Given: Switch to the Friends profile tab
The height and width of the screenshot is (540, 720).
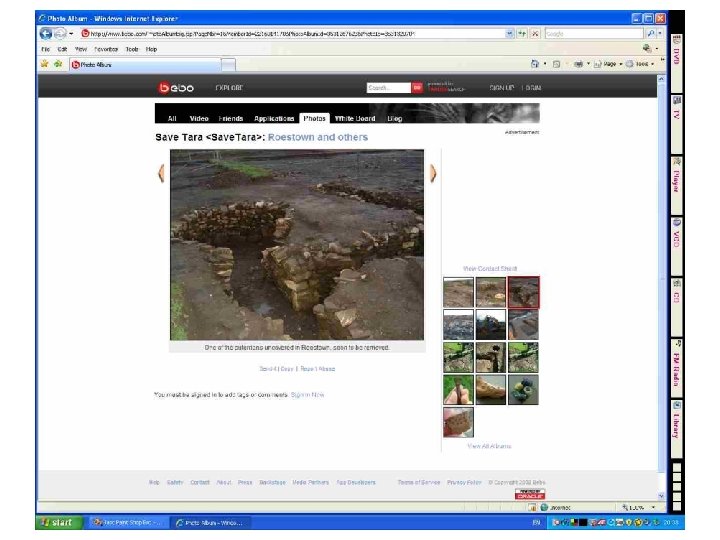Looking at the screenshot, I should pyautogui.click(x=231, y=118).
